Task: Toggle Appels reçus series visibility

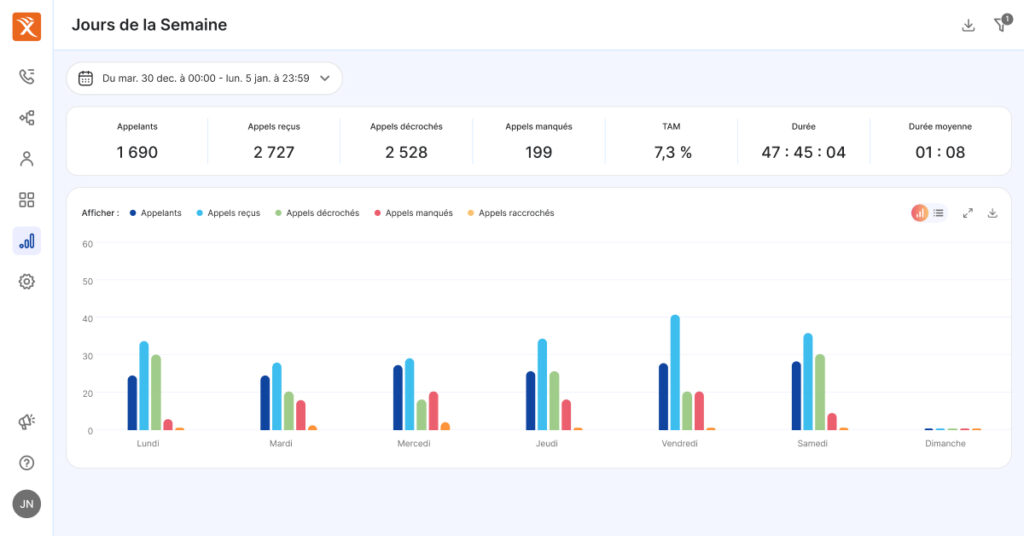Action: (228, 213)
